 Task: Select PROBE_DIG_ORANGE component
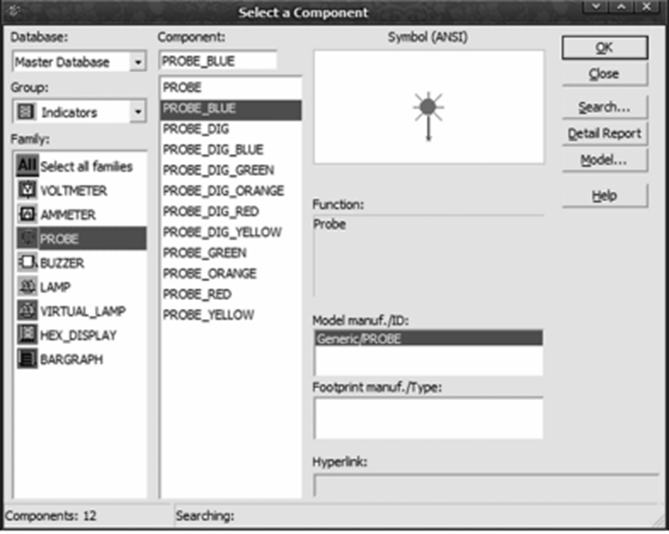(231, 191)
